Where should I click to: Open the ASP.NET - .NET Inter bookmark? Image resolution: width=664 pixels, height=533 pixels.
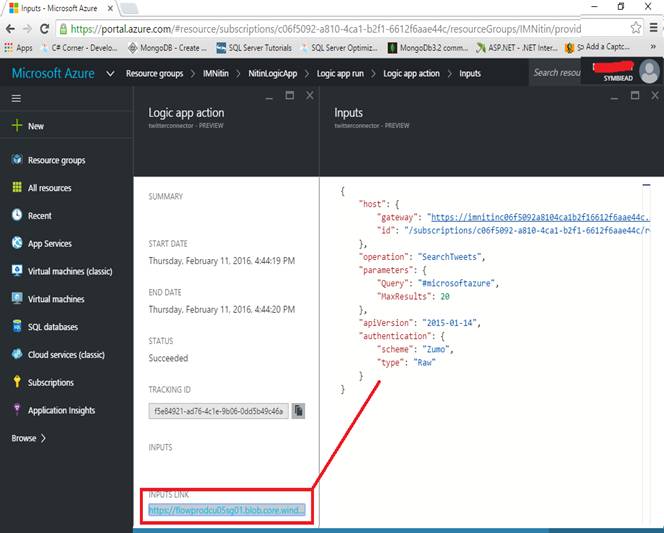point(517,48)
